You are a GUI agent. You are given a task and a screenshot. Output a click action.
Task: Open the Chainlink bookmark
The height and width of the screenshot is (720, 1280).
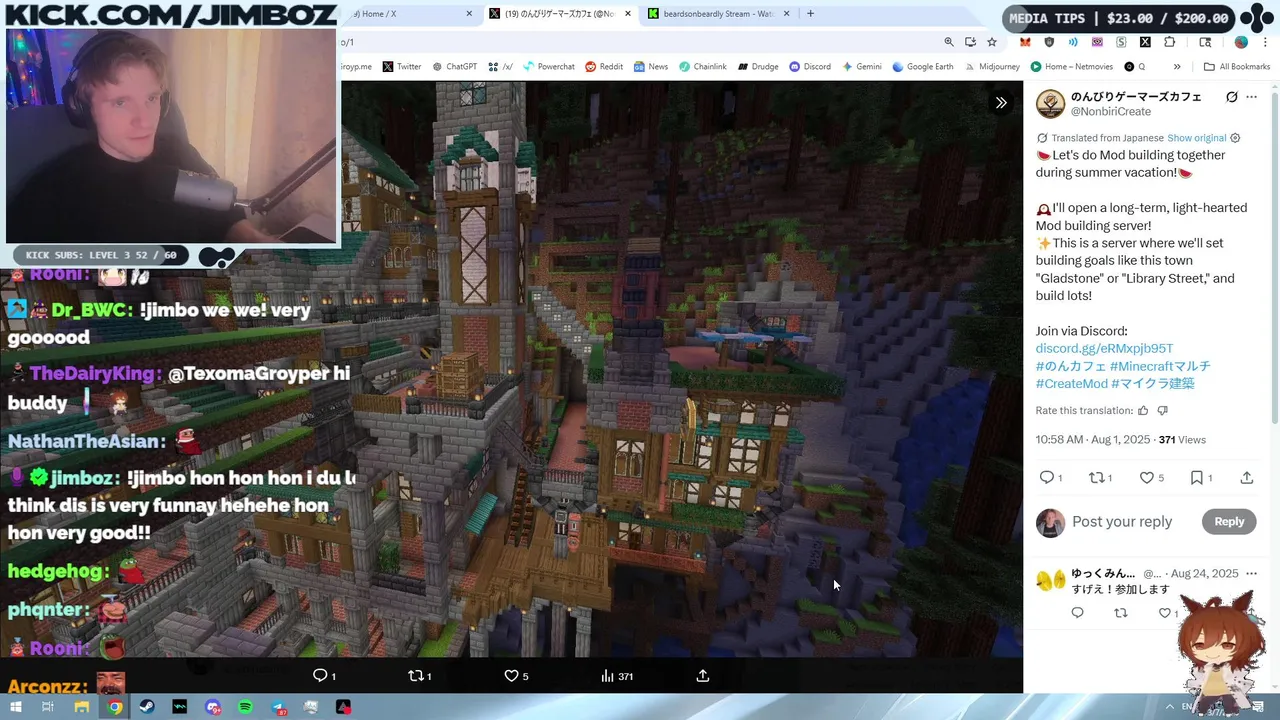coord(702,67)
